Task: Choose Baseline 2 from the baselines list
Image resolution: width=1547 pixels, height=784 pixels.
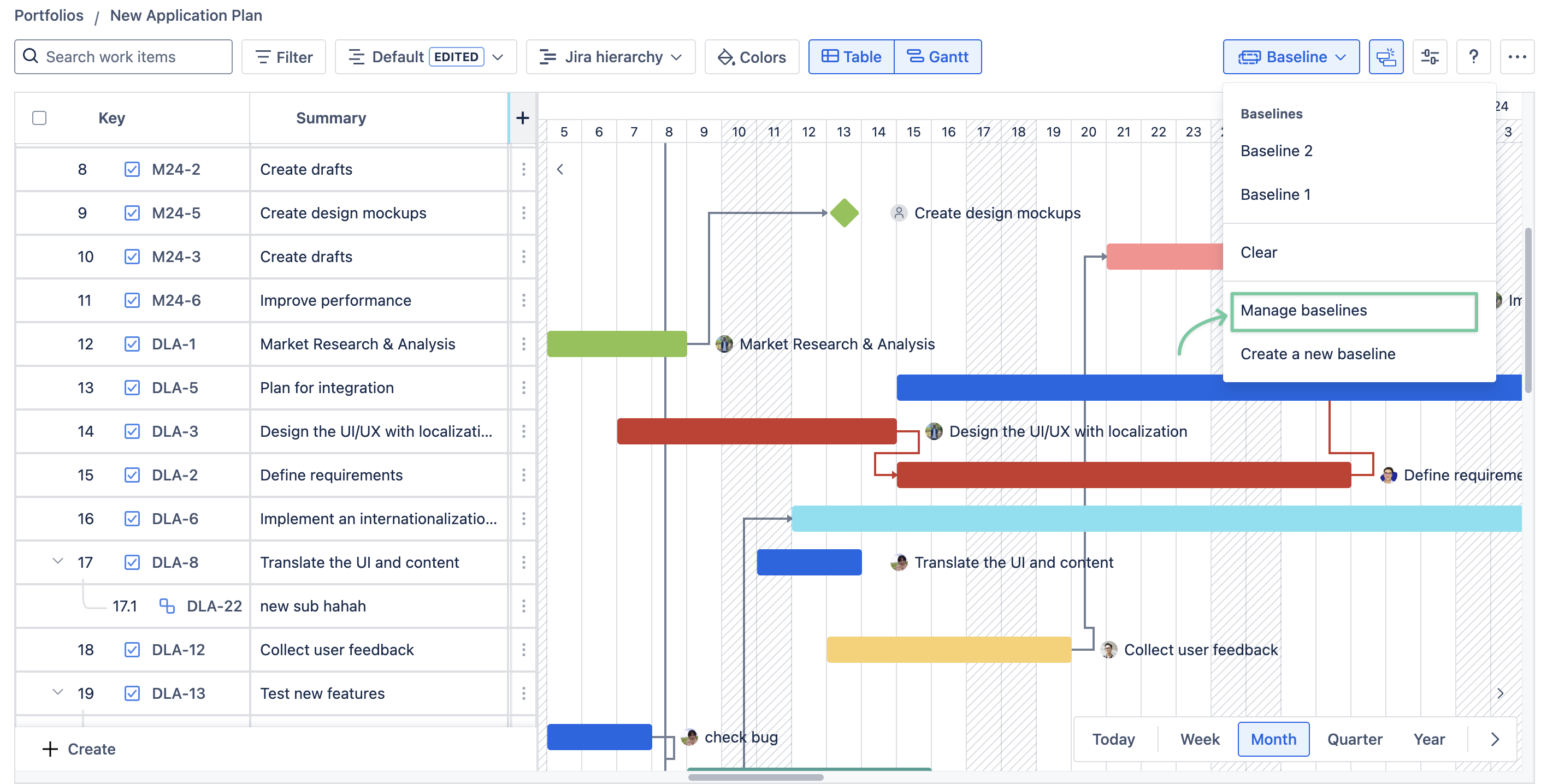Action: (1276, 151)
